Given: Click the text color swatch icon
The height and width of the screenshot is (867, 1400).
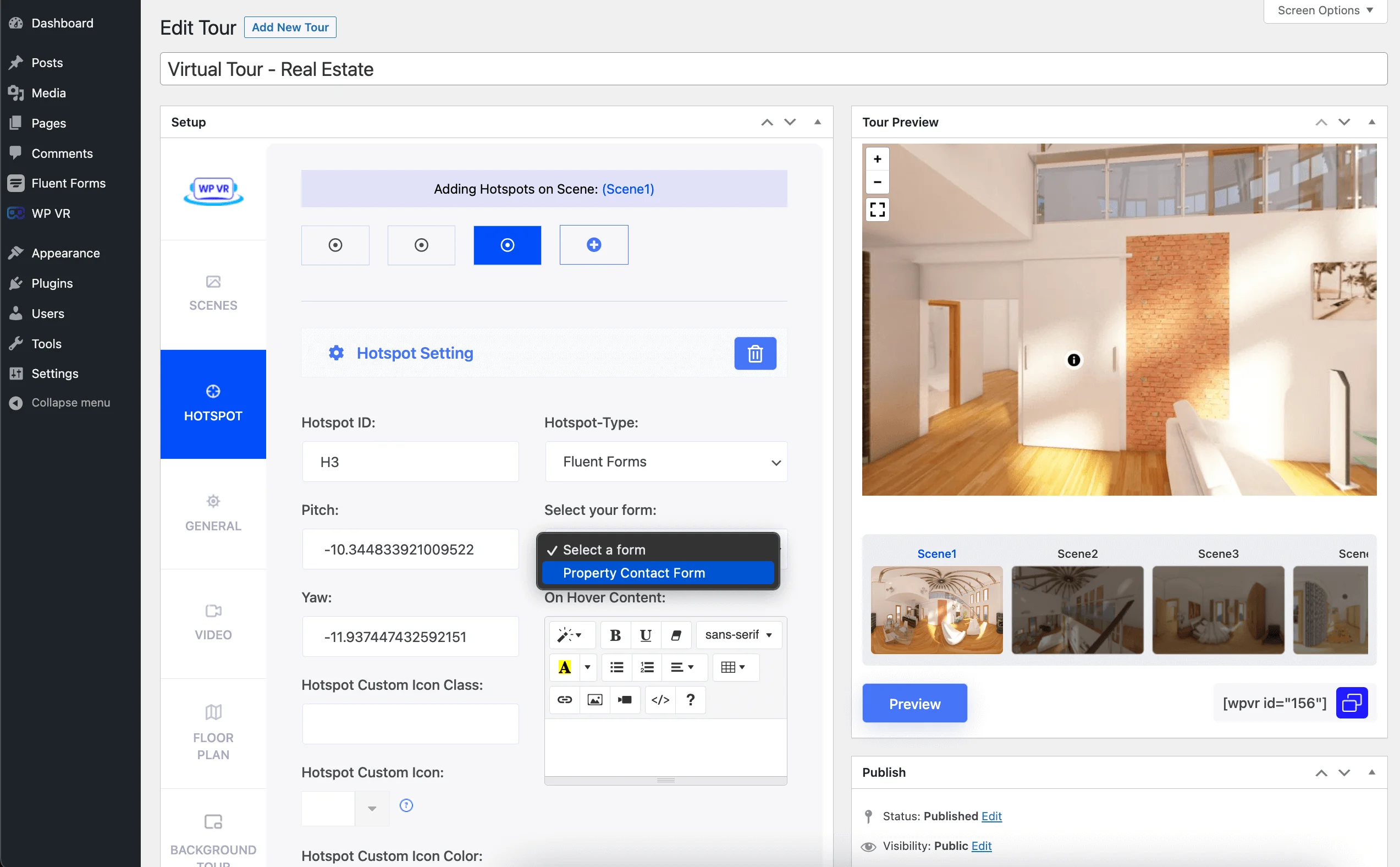Looking at the screenshot, I should point(564,666).
